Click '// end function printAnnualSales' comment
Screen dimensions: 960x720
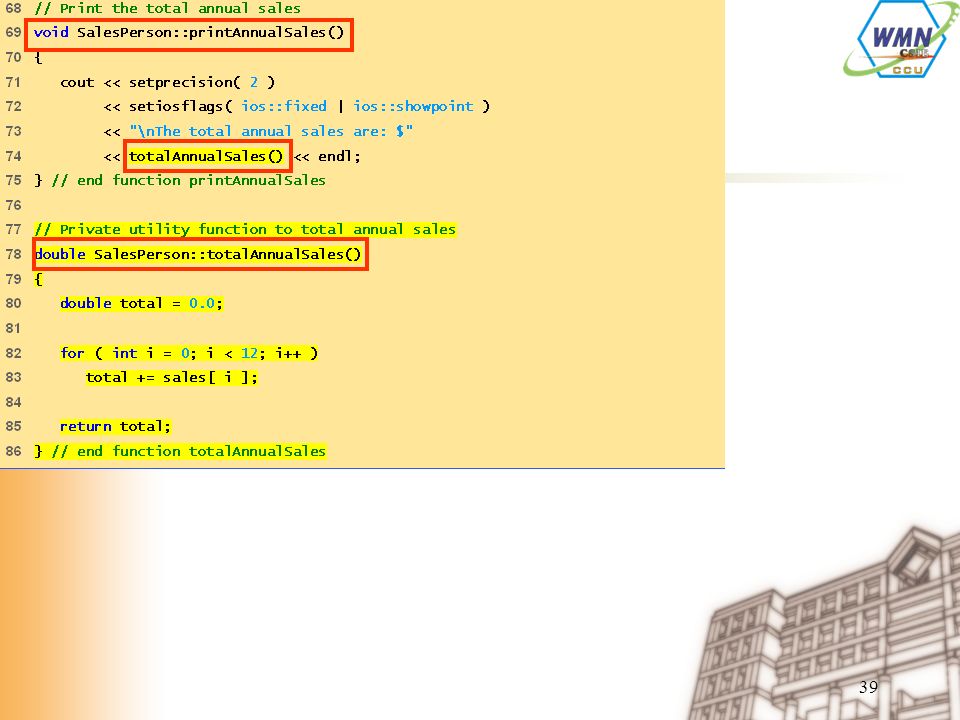click(x=189, y=181)
